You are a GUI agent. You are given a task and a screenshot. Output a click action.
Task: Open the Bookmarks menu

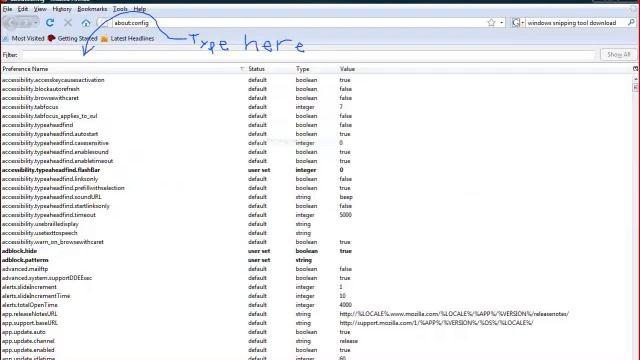point(92,9)
